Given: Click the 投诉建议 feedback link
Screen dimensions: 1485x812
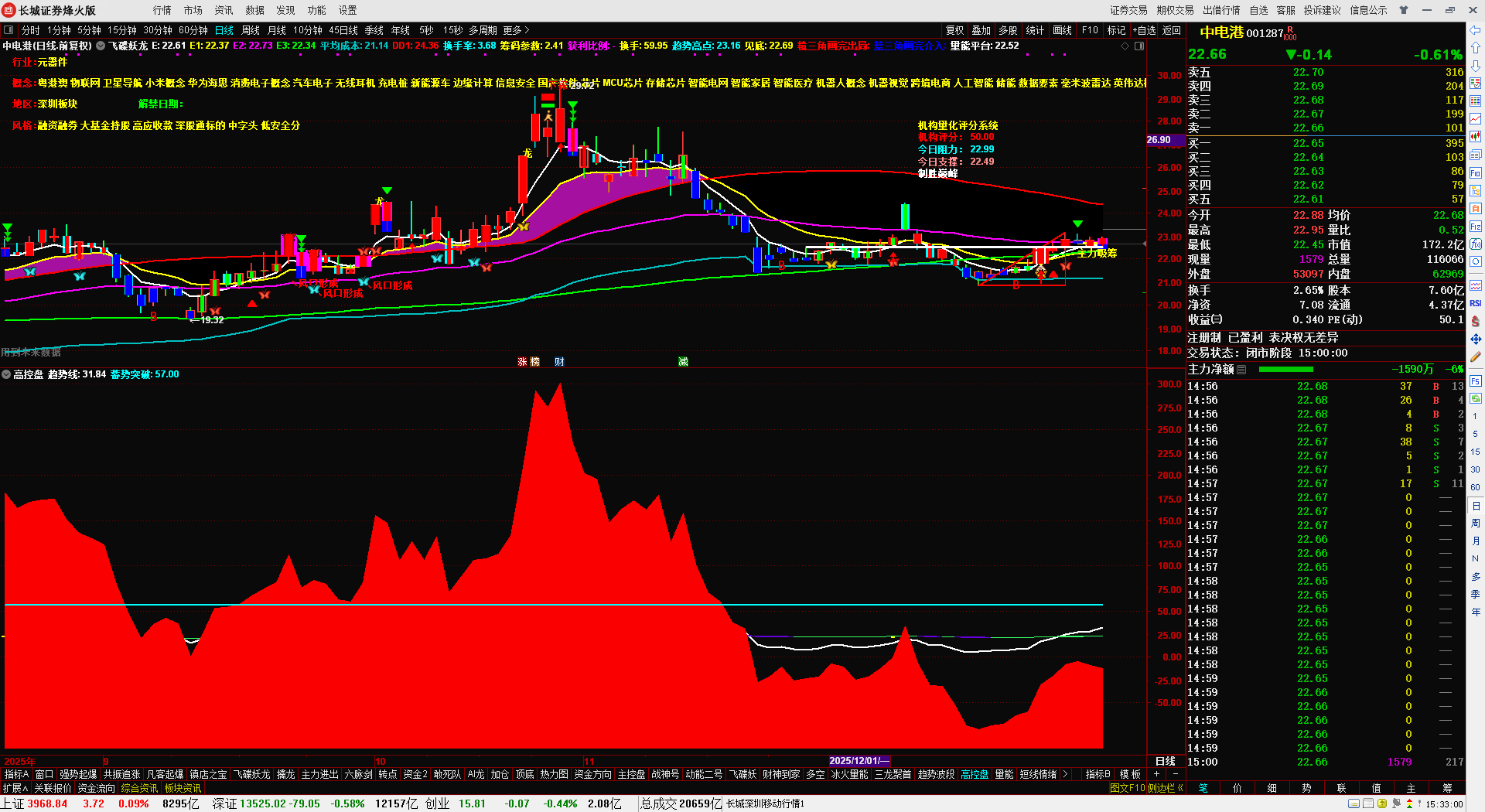Looking at the screenshot, I should click(x=1322, y=10).
